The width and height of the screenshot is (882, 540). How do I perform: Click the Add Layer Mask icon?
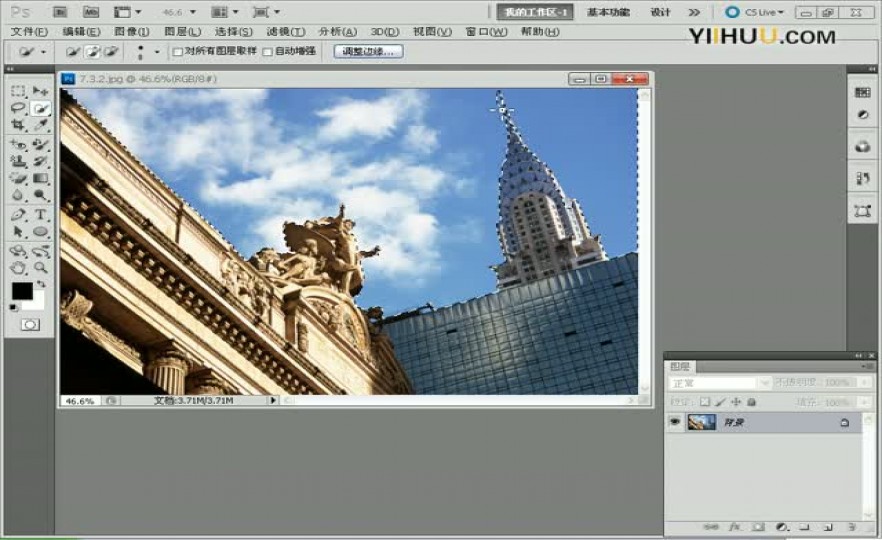758,527
